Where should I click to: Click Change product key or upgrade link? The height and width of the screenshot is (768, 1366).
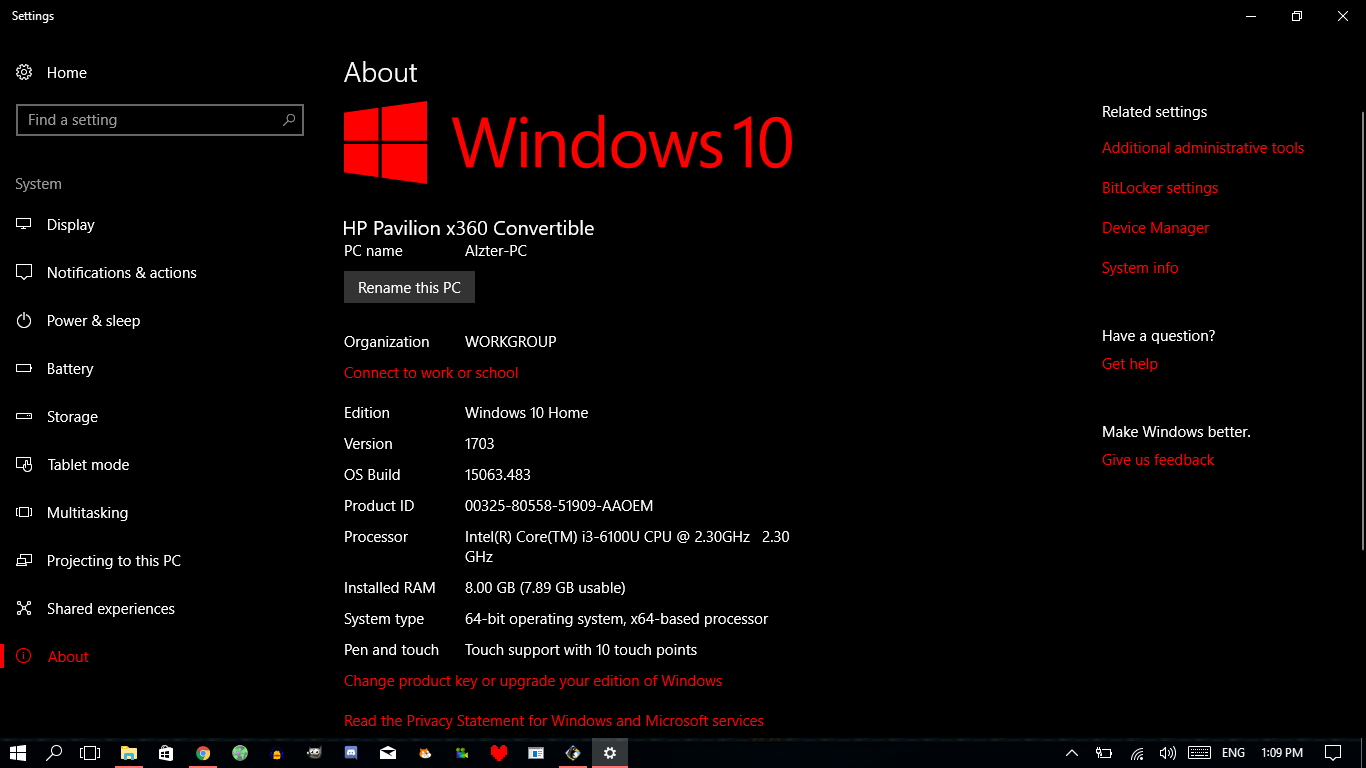[533, 681]
